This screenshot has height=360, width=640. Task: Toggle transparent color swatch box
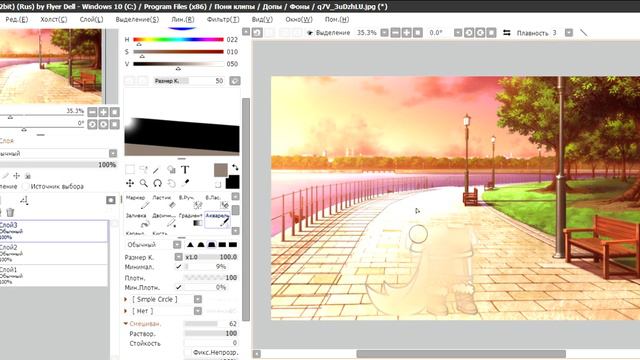pos(218,184)
